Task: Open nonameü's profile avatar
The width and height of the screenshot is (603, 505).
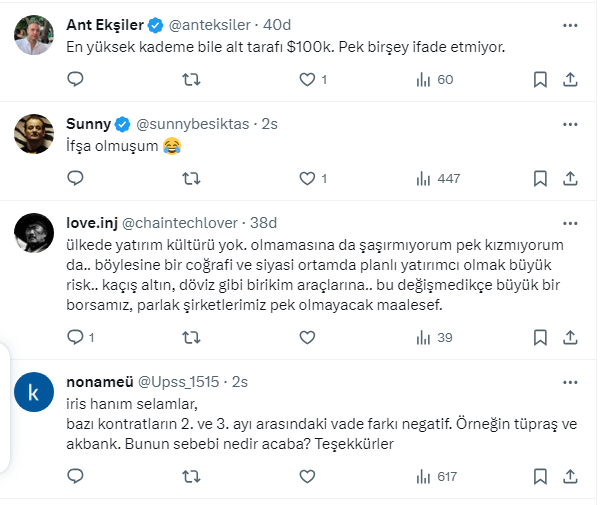Action: pyautogui.click(x=34, y=391)
